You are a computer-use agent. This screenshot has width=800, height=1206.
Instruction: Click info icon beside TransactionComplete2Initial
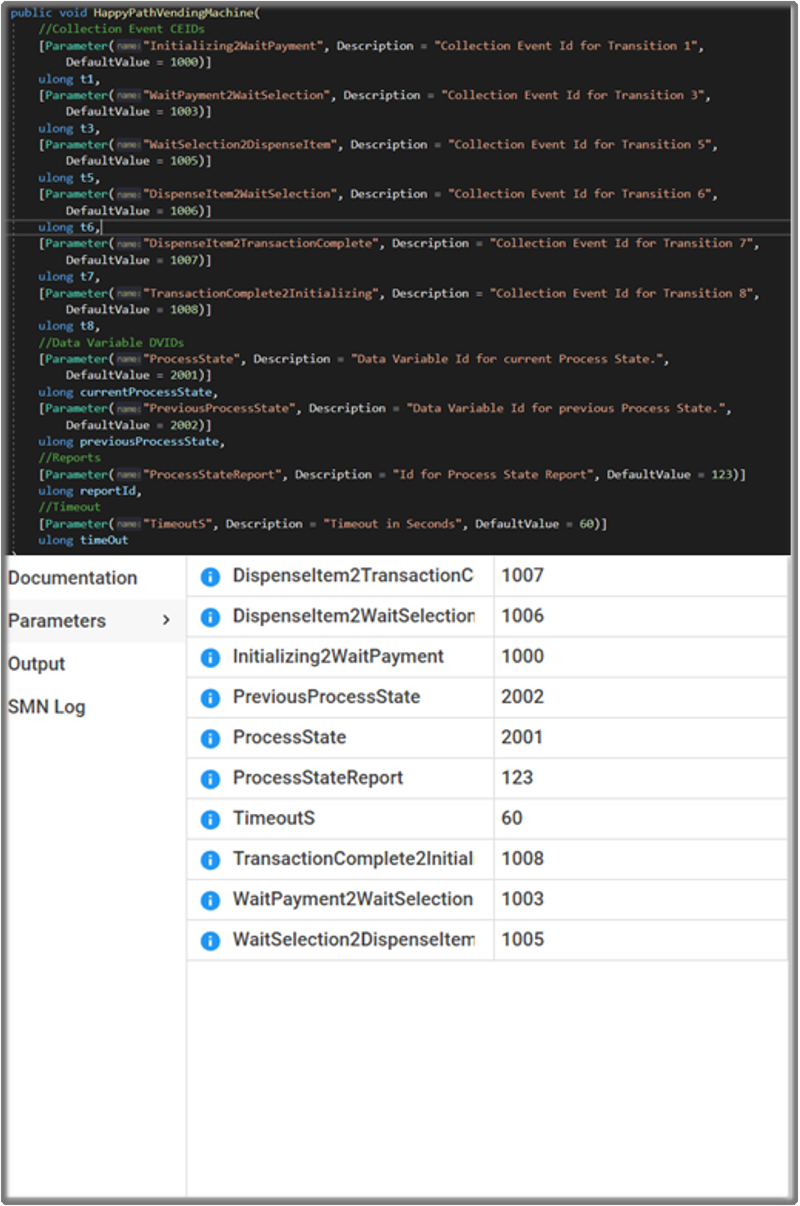pyautogui.click(x=210, y=860)
